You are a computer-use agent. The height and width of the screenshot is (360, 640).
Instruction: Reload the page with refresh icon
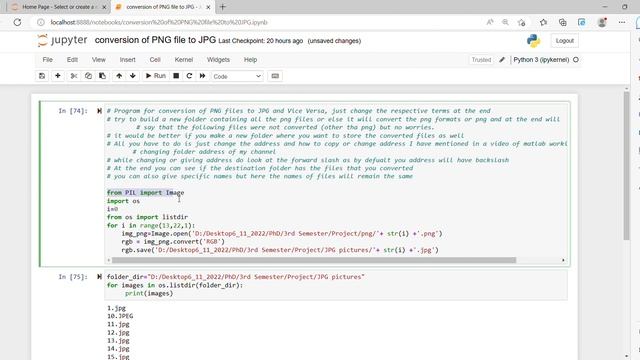click(17, 22)
